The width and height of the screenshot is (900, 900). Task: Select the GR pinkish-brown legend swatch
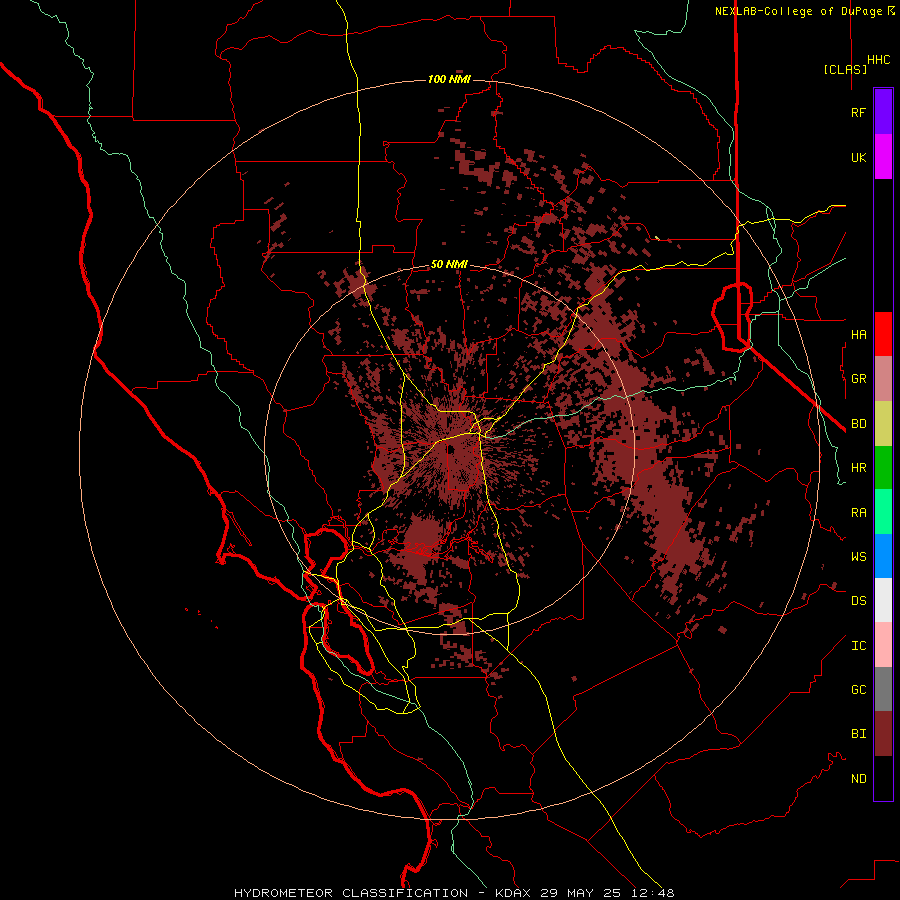[883, 379]
